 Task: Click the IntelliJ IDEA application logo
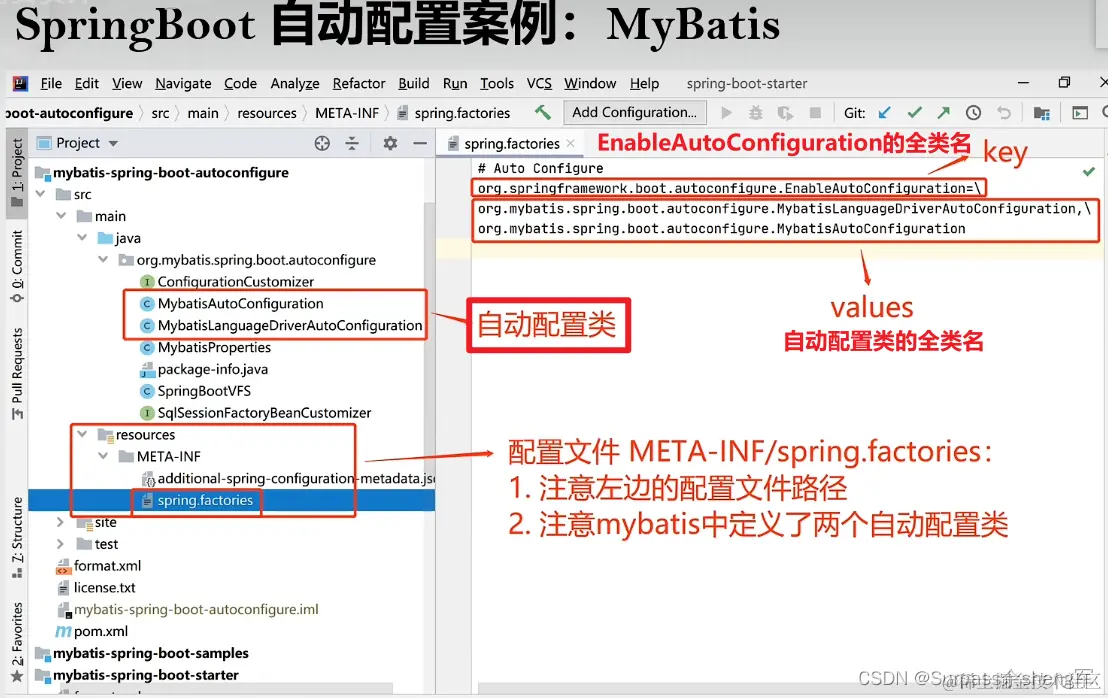click(20, 83)
